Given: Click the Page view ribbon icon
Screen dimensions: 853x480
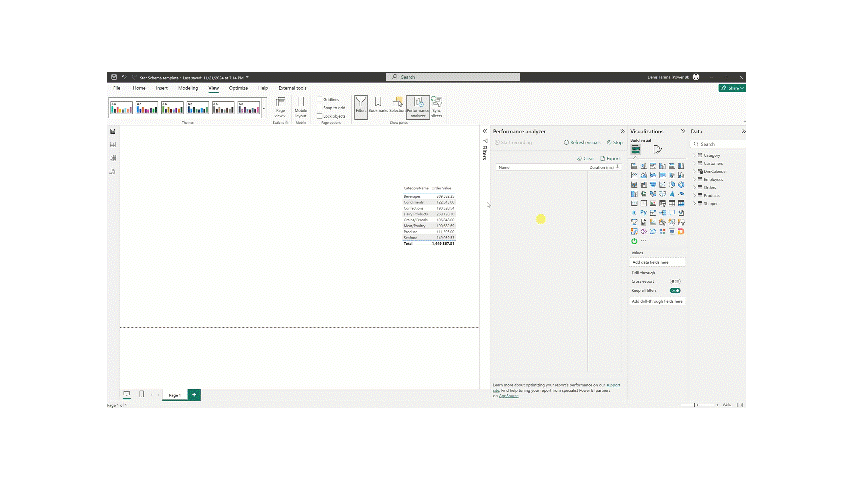Looking at the screenshot, I should click(x=280, y=106).
